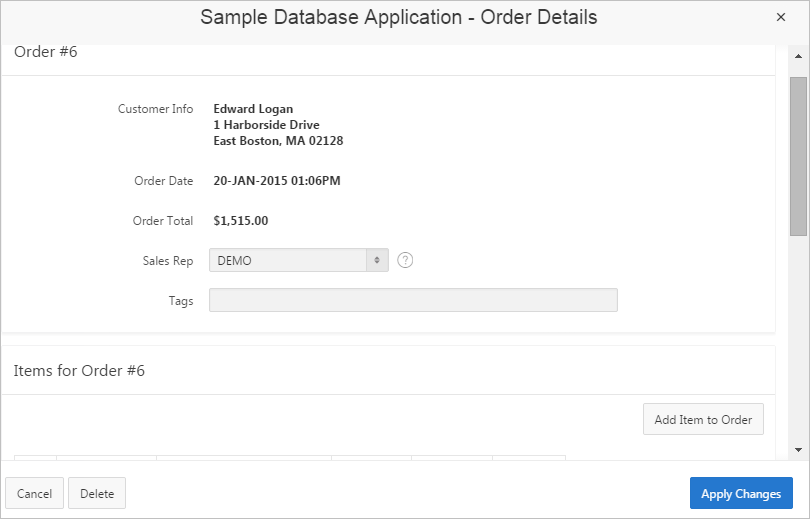Open the Sales Rep dropdown showing DEMO
Image resolution: width=810 pixels, height=519 pixels.
pyautogui.click(x=298, y=260)
